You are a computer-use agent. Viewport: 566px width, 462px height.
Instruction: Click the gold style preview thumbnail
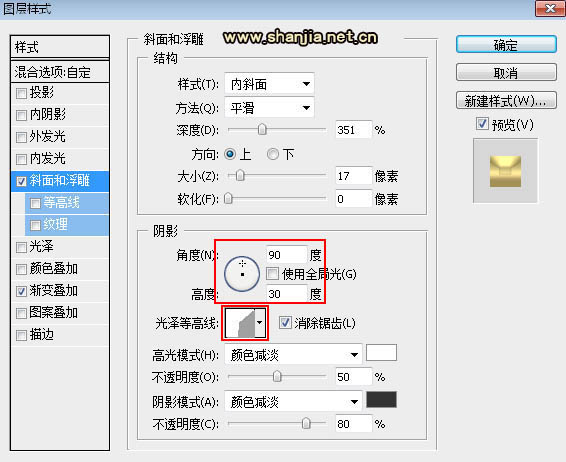pos(505,171)
